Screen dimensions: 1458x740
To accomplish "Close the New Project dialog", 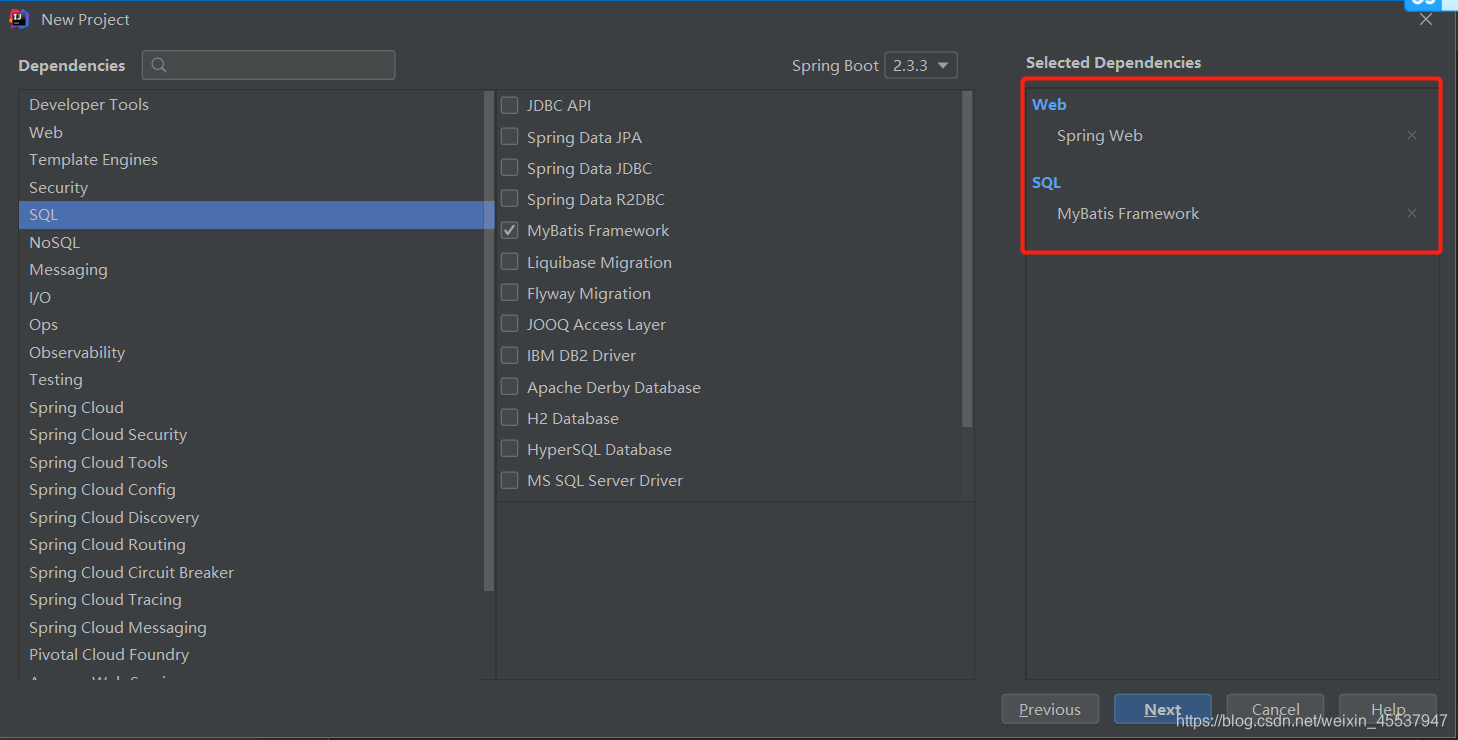I will point(1426,20).
